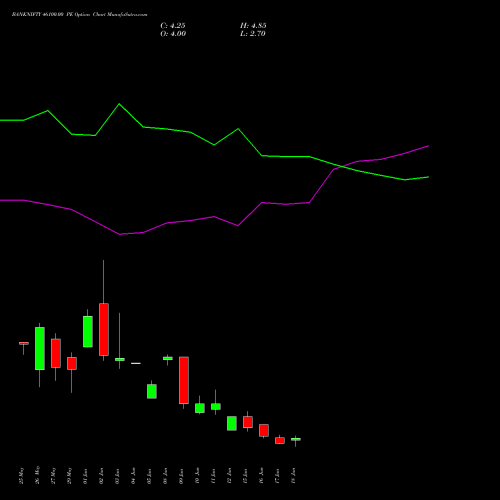Click the BANKNIFTY PE Options chart title
Screen dimensions: 500x500
79,14
